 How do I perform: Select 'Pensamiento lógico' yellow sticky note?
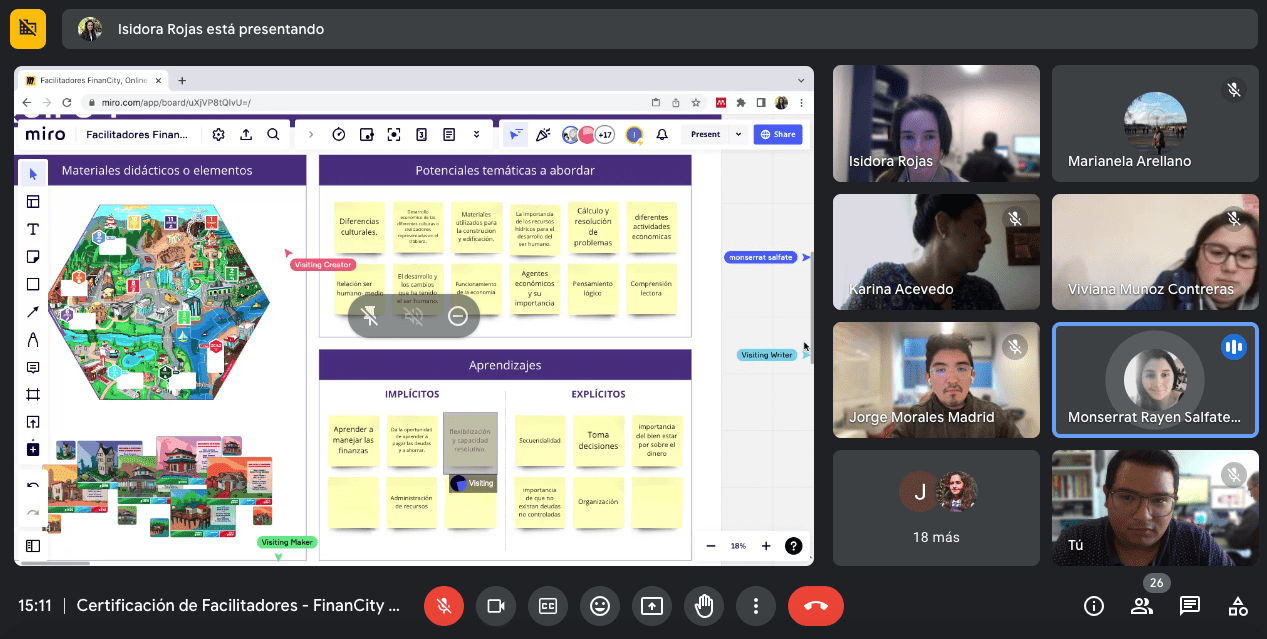click(593, 290)
